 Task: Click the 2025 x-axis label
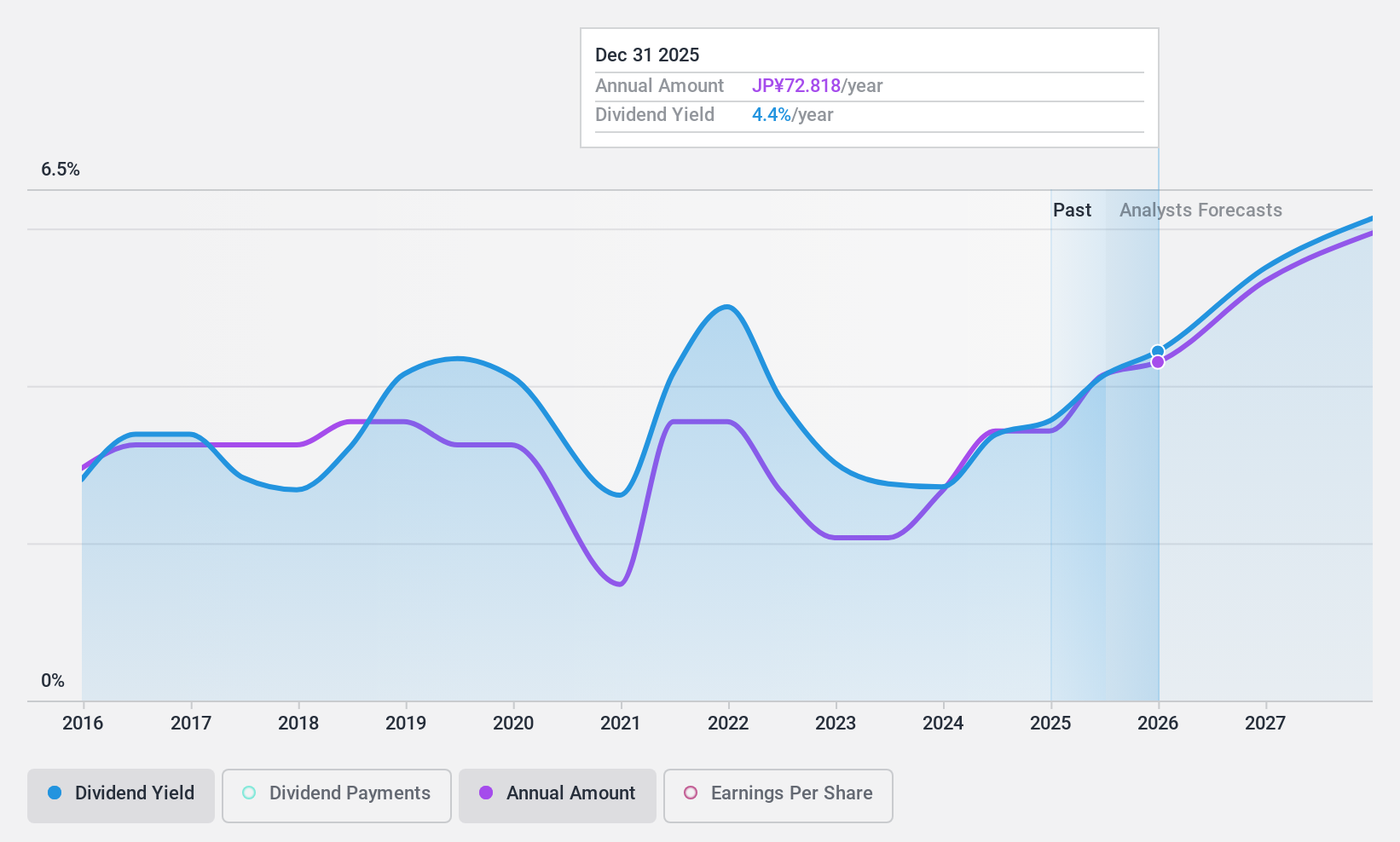pos(1050,724)
